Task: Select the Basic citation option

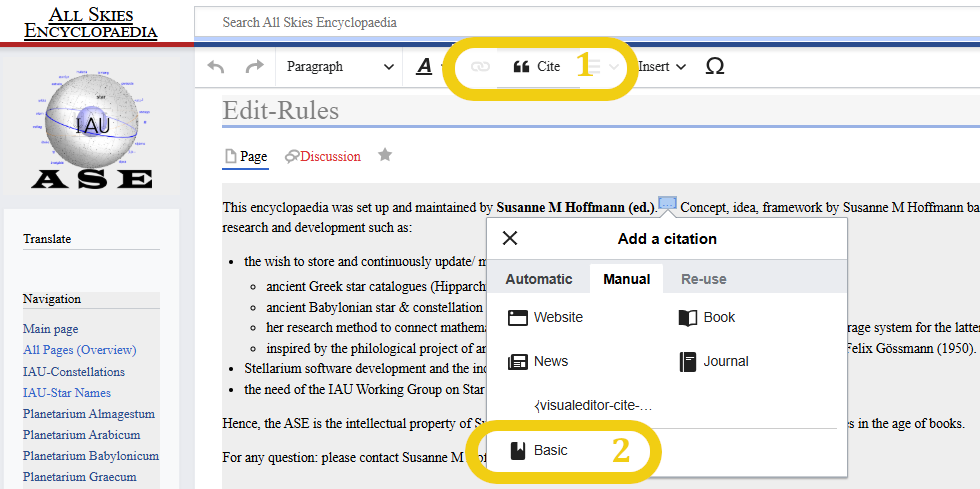Action: (540, 451)
